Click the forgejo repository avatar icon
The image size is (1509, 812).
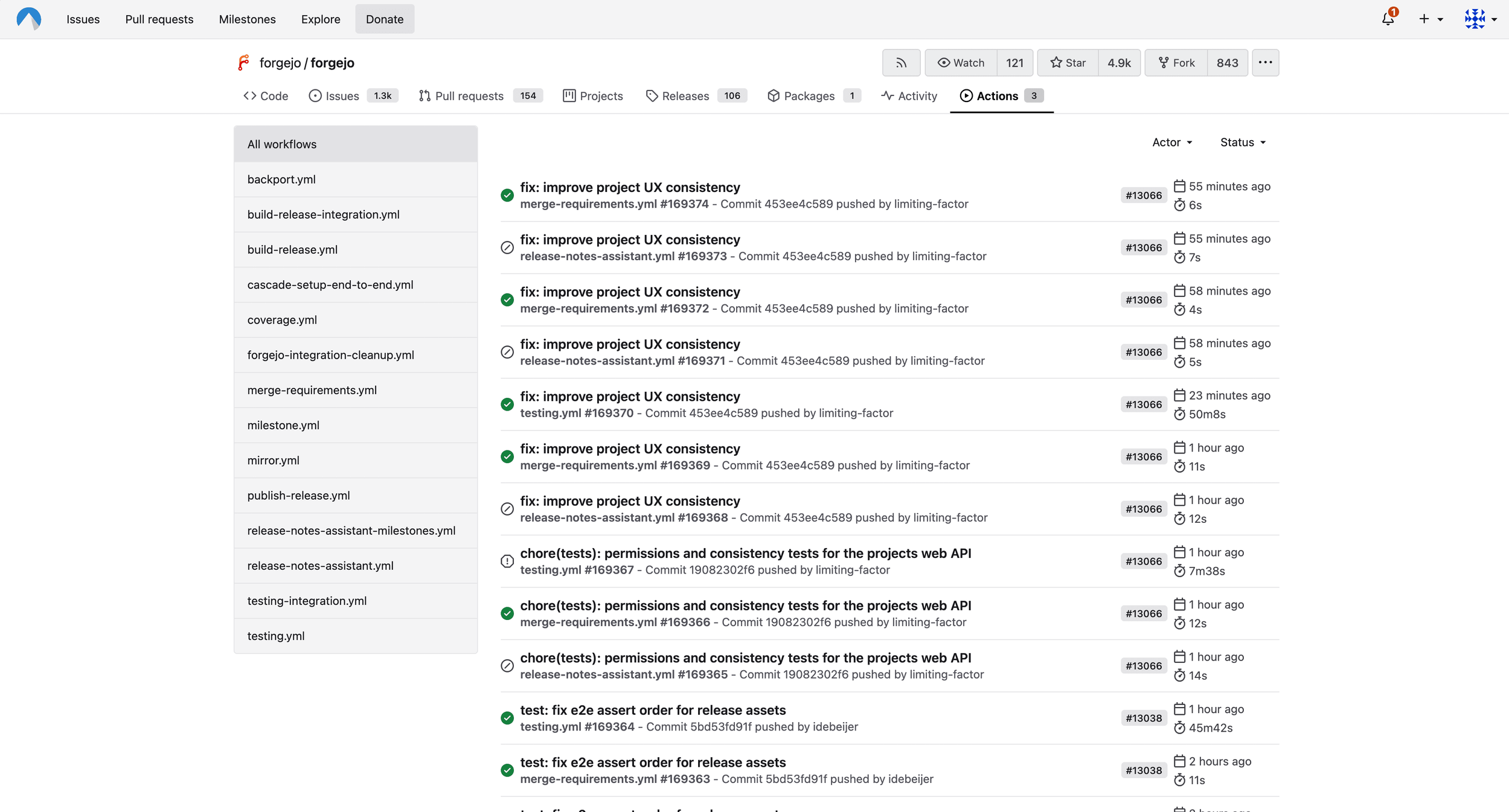[x=243, y=63]
